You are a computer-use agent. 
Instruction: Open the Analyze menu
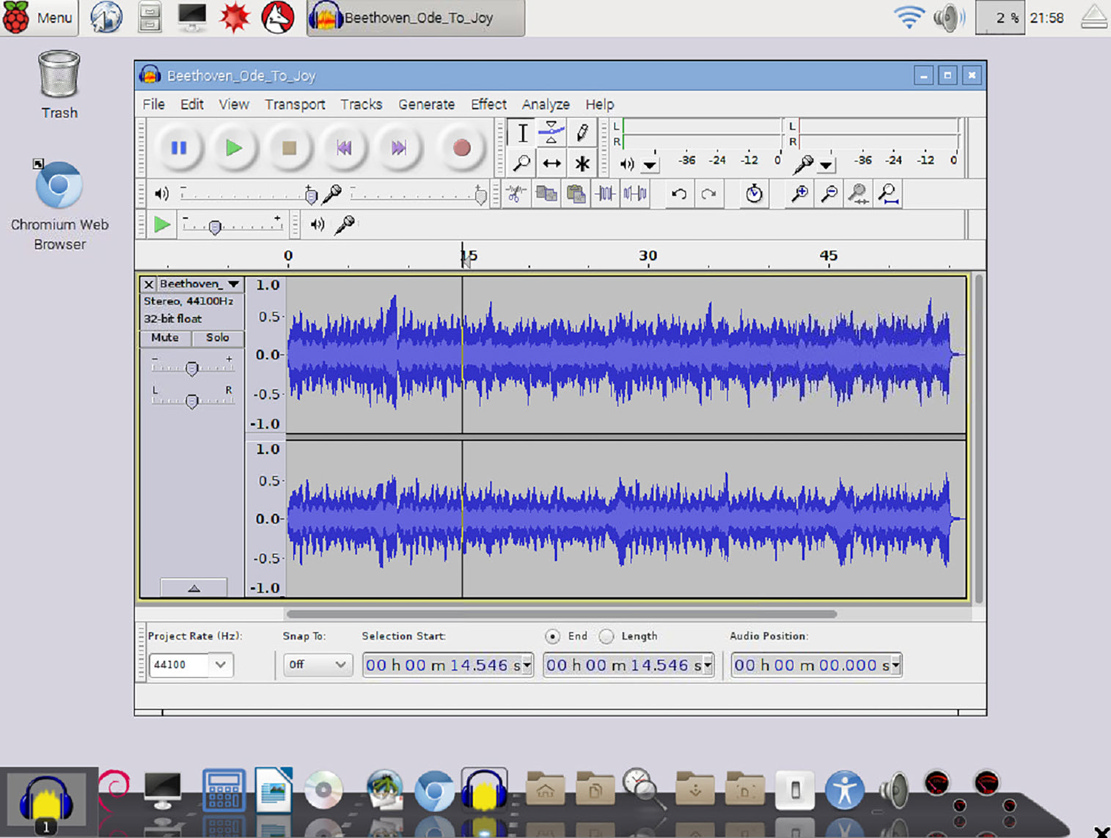click(546, 104)
